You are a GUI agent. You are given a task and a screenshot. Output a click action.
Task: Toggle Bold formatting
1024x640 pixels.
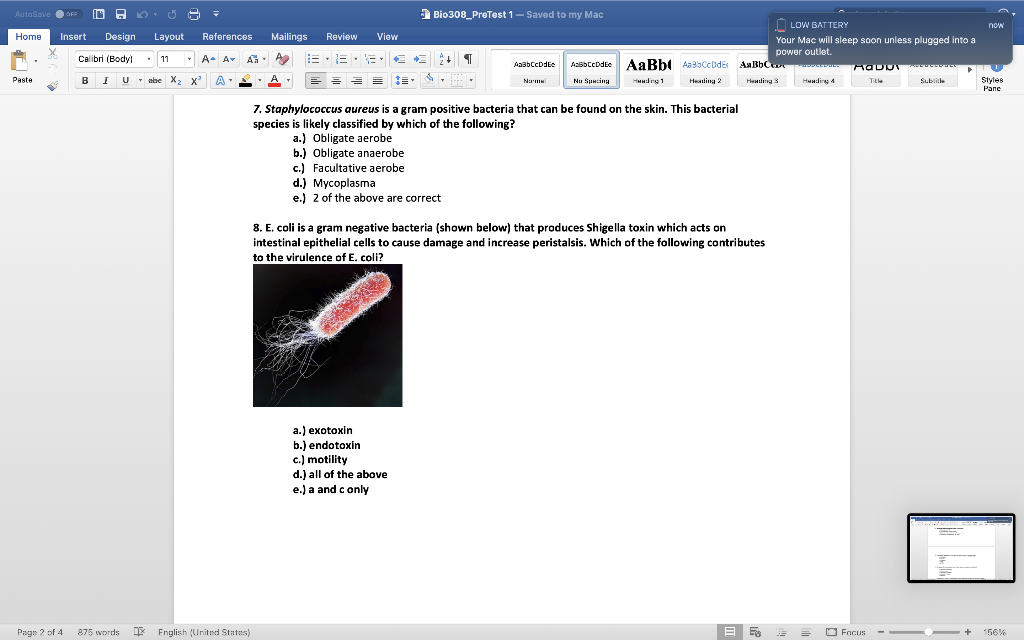point(84,80)
